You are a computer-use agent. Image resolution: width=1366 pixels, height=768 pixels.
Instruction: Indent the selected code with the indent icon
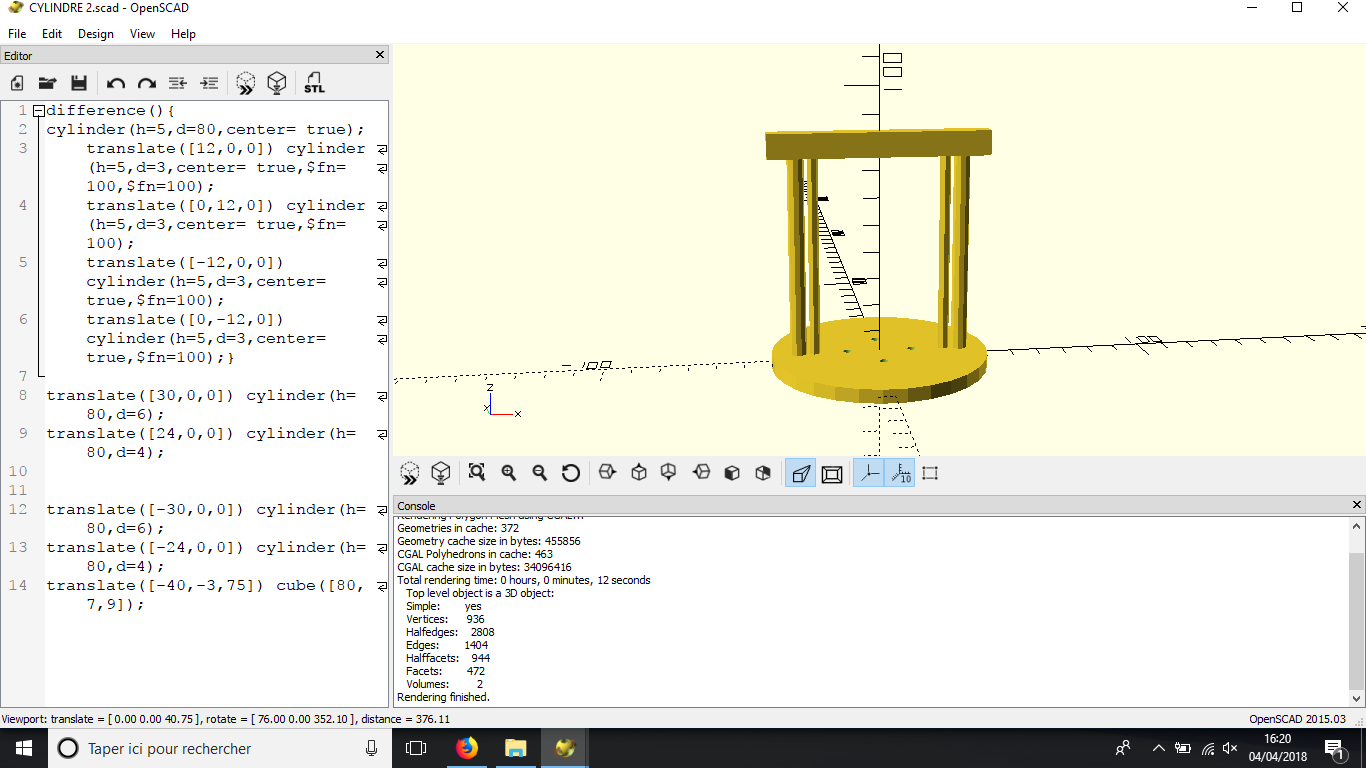209,83
